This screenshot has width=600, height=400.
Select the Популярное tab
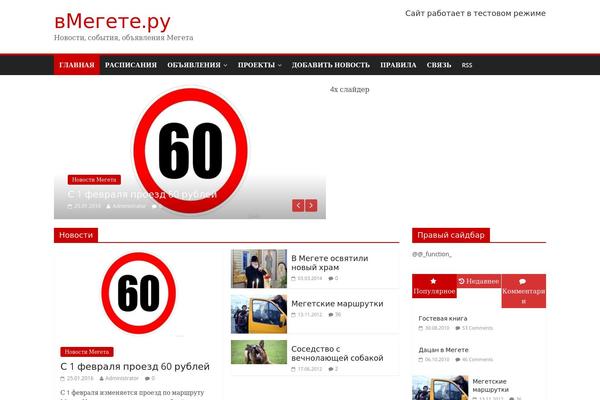[x=434, y=286]
